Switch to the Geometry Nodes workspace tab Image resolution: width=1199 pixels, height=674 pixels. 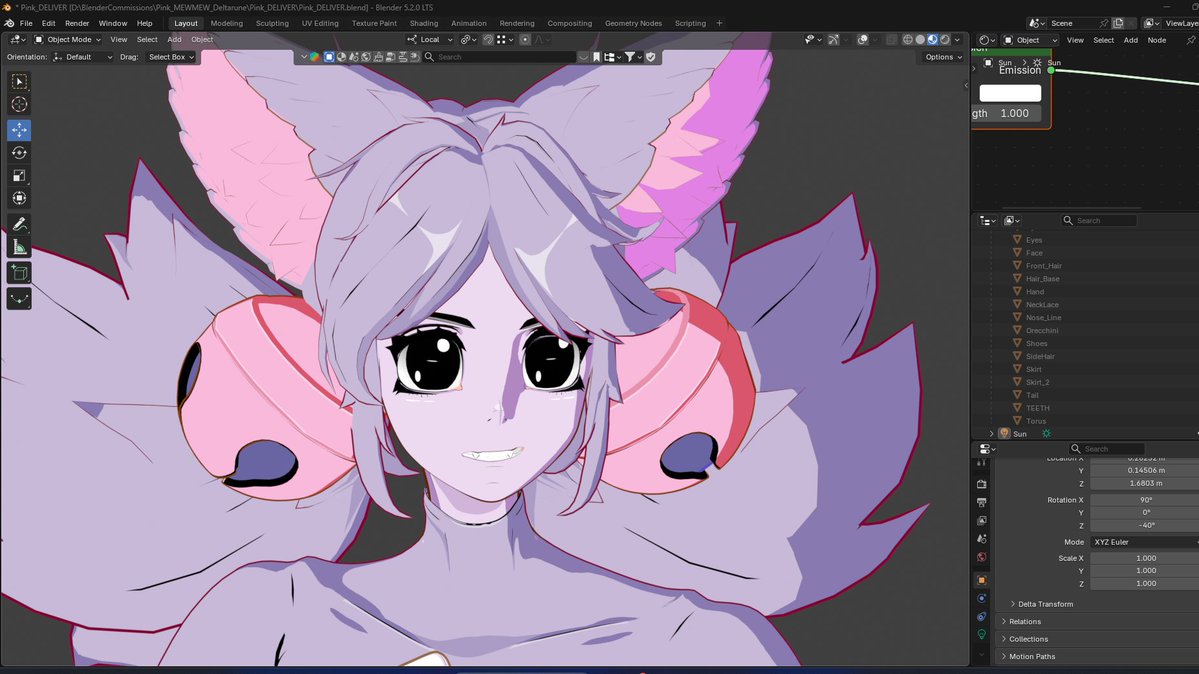pyautogui.click(x=633, y=23)
